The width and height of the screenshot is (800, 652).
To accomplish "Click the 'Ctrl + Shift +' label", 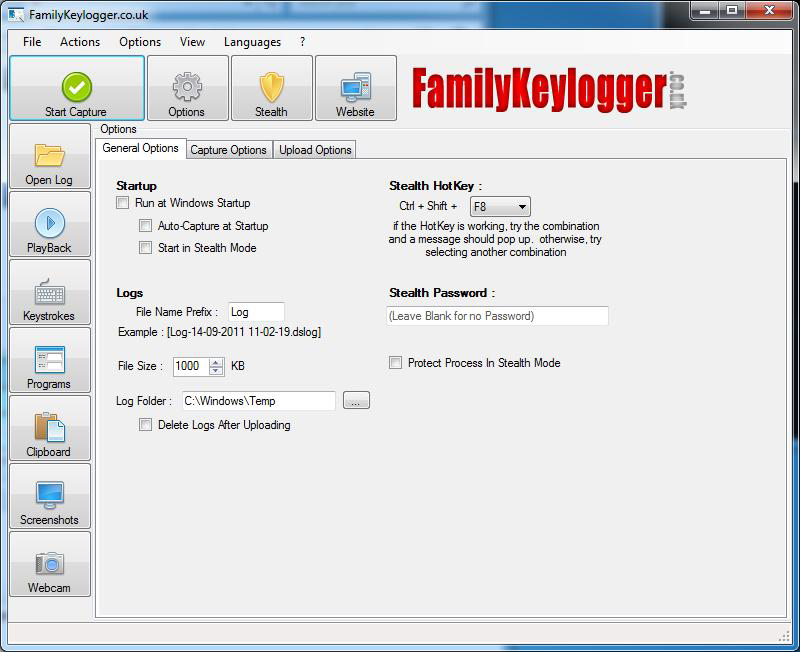I will point(428,206).
